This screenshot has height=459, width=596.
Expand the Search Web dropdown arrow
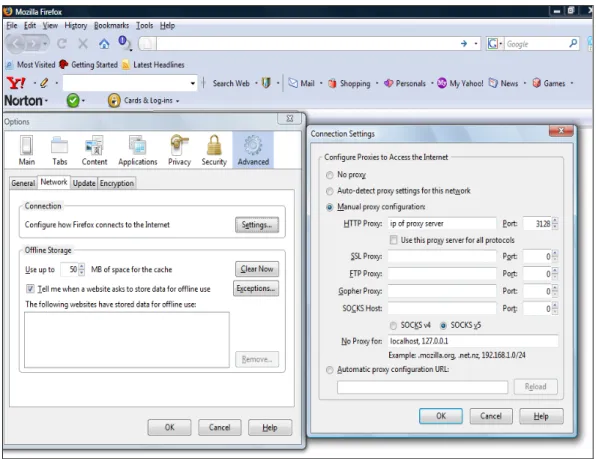(x=256, y=83)
